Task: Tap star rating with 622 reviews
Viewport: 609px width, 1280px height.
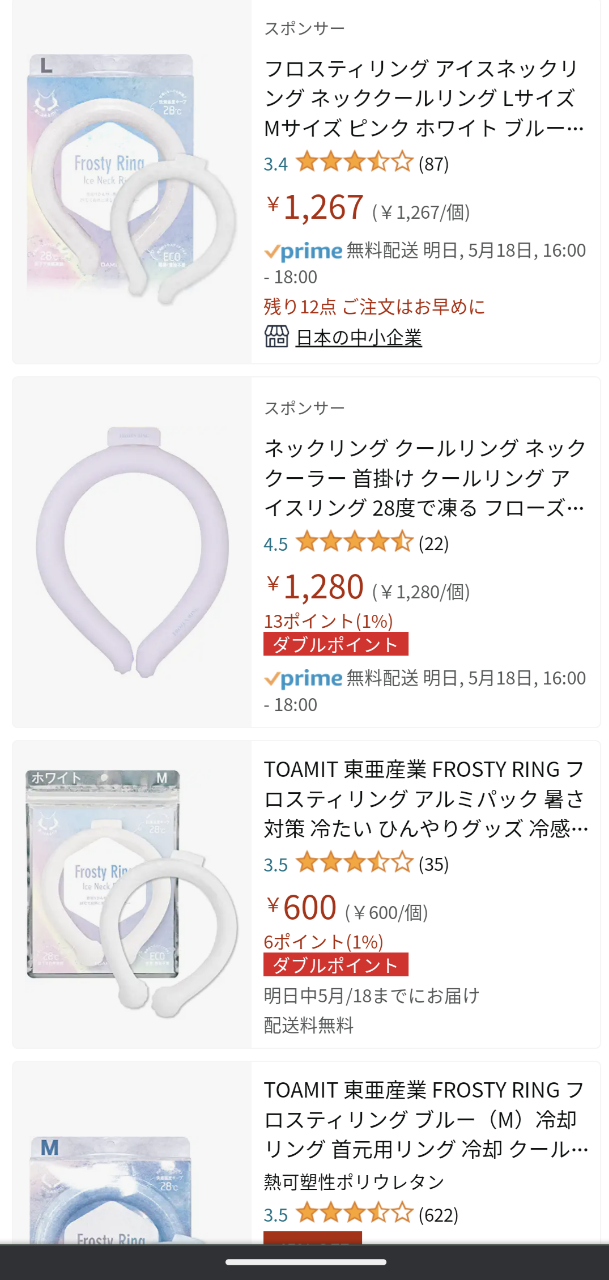Action: pos(354,1215)
